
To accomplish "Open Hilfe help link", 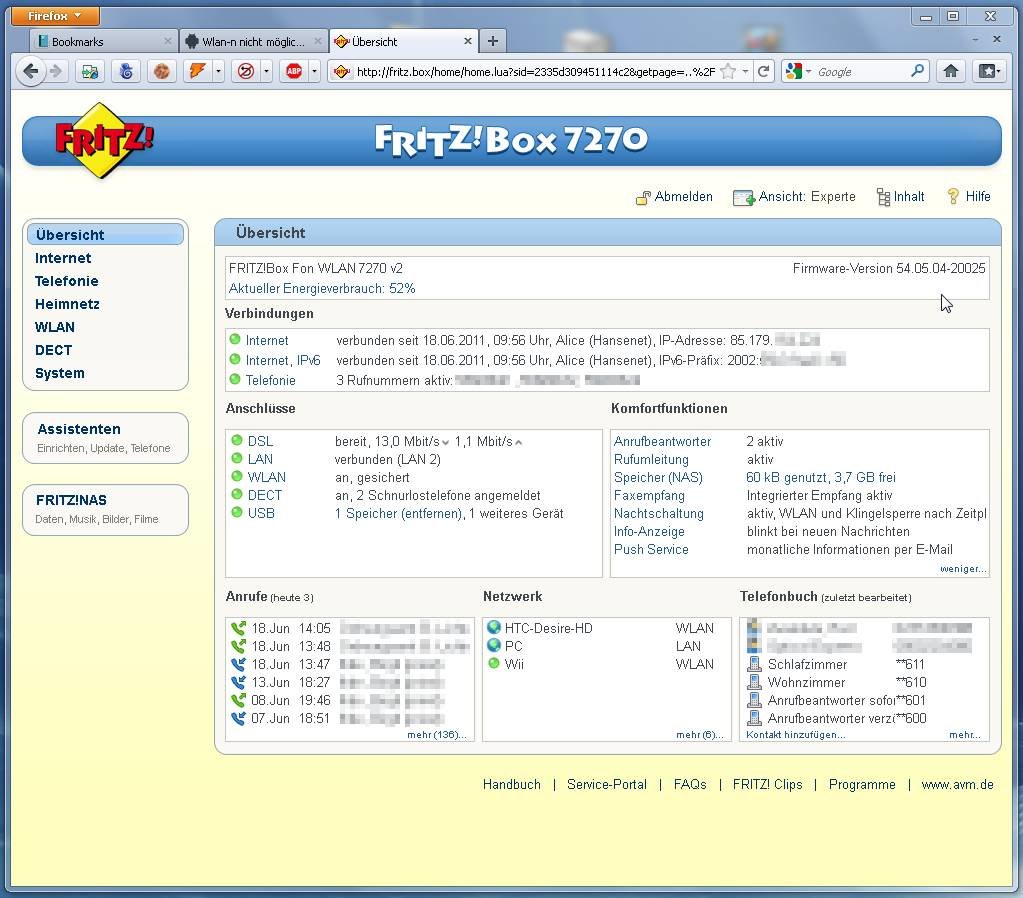I will (x=968, y=196).
